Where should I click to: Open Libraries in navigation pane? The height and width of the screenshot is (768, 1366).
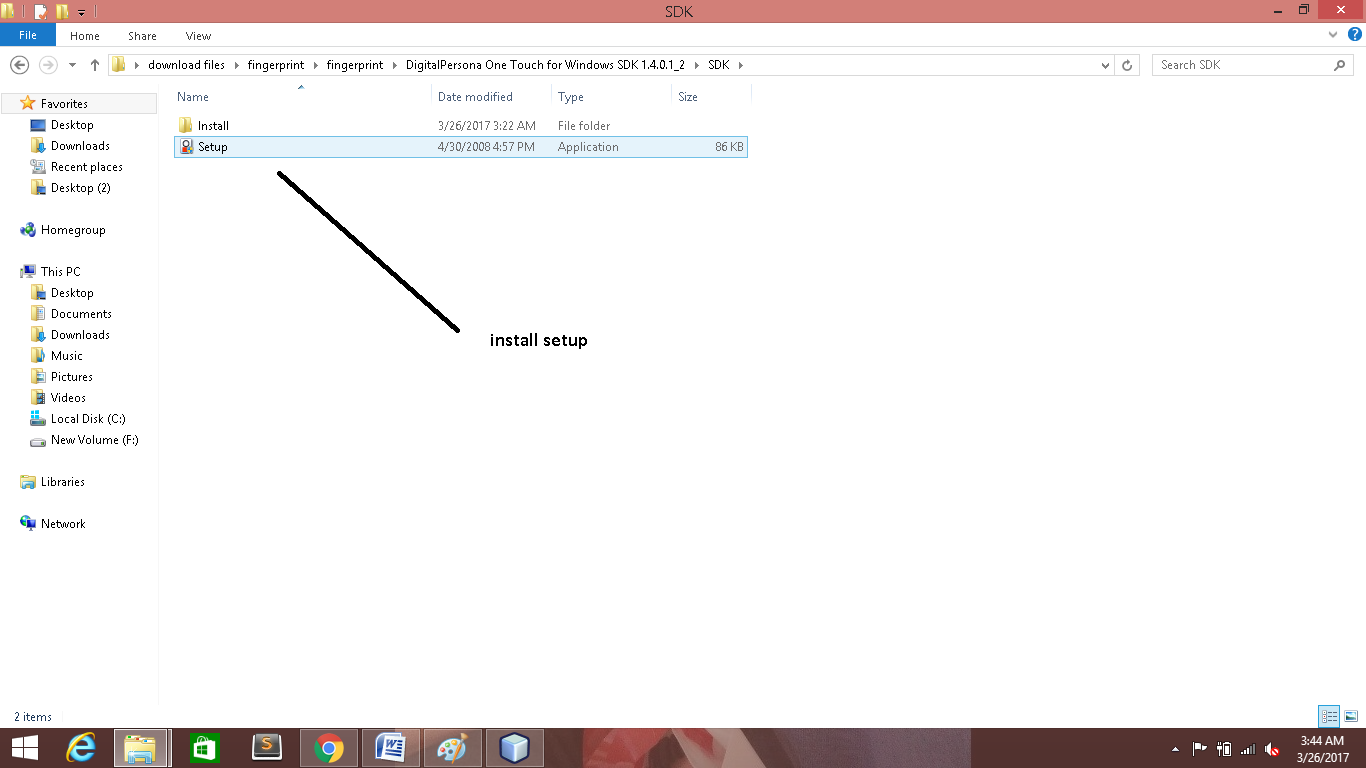click(62, 482)
